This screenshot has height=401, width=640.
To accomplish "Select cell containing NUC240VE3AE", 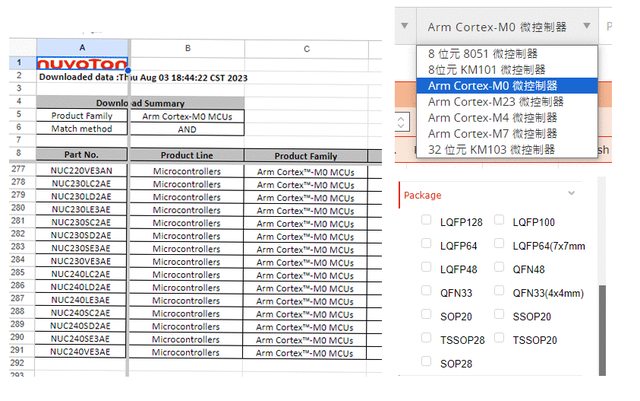I will (82, 351).
